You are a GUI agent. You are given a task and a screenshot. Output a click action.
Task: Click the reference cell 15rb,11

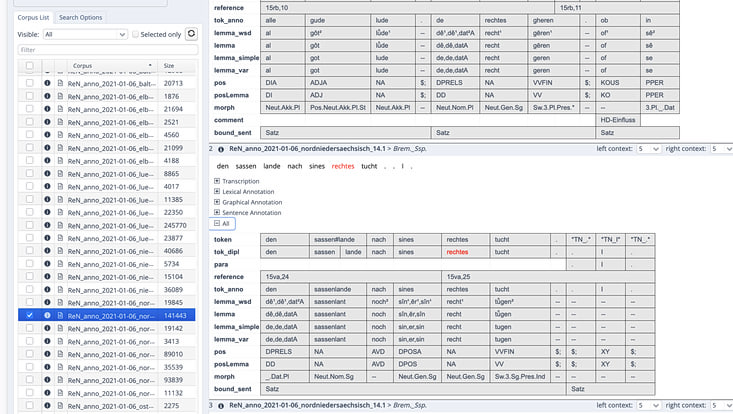(617, 8)
